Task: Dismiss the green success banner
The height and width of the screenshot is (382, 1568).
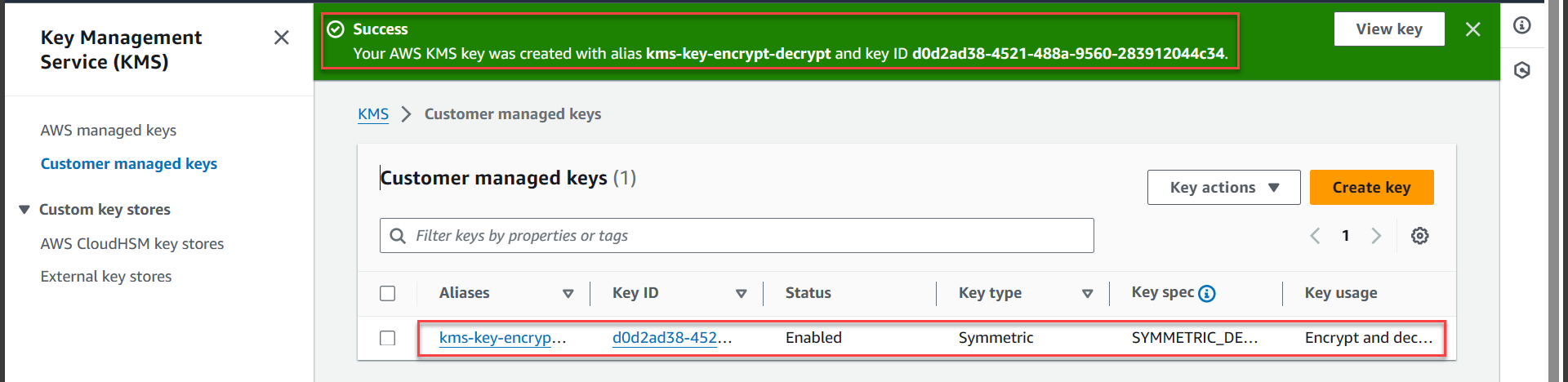Action: click(1473, 29)
